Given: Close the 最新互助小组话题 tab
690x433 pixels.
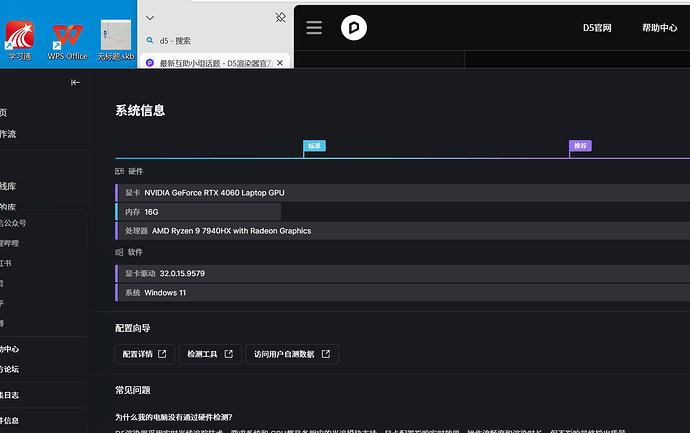Looking at the screenshot, I should [x=280, y=63].
